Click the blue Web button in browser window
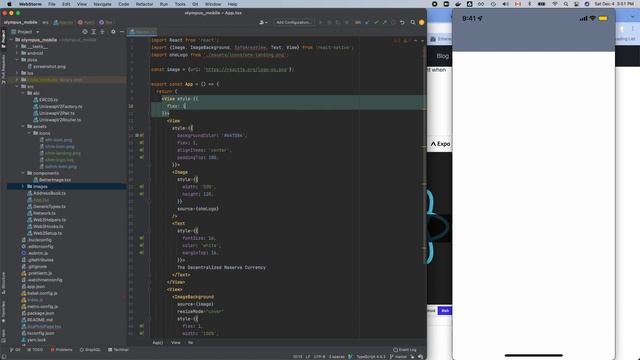The image size is (640, 360). pyautogui.click(x=445, y=311)
